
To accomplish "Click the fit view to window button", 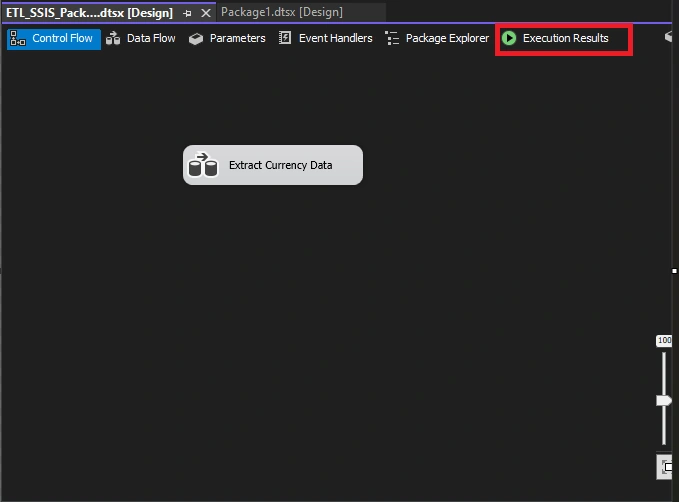I will (x=666, y=467).
